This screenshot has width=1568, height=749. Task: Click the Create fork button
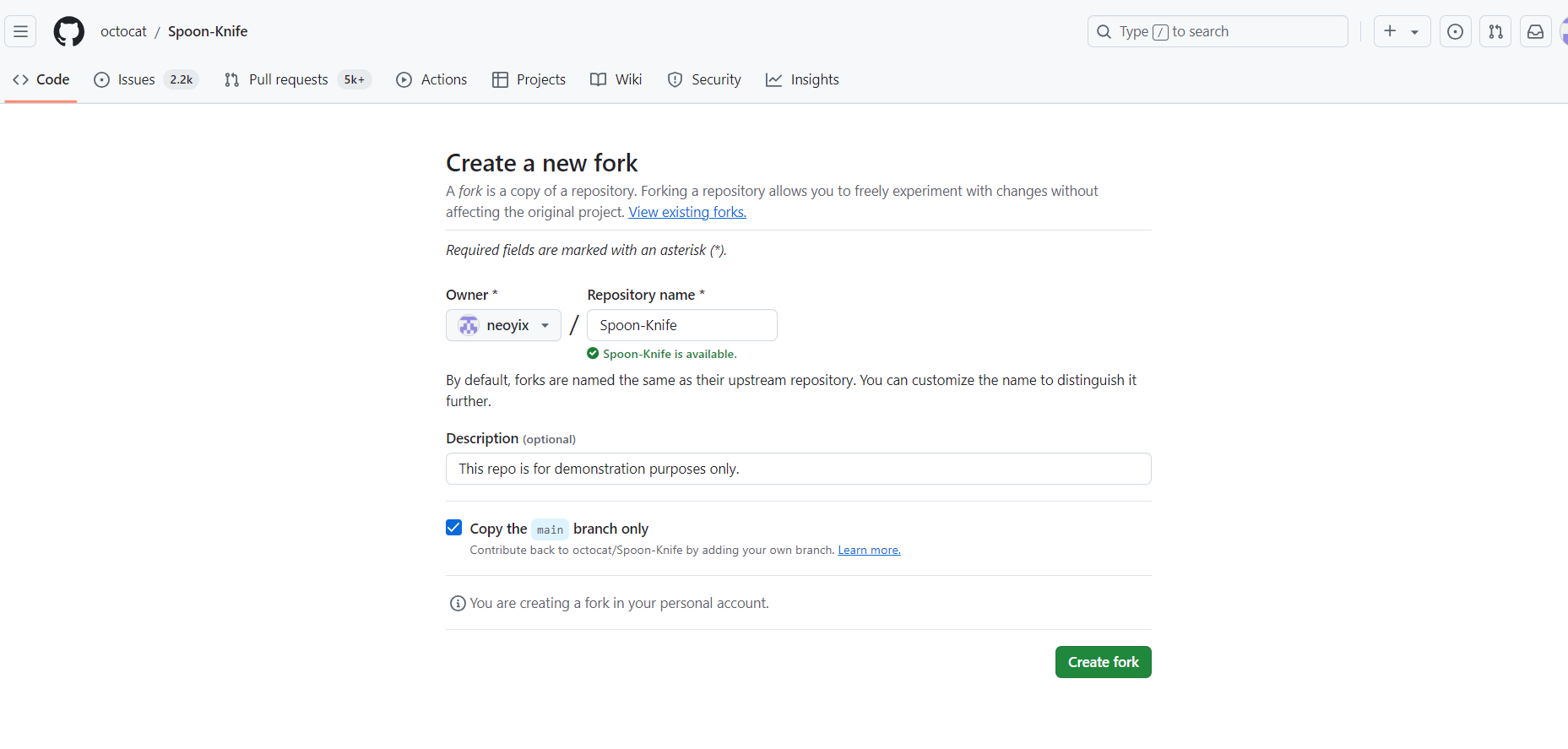1103,662
